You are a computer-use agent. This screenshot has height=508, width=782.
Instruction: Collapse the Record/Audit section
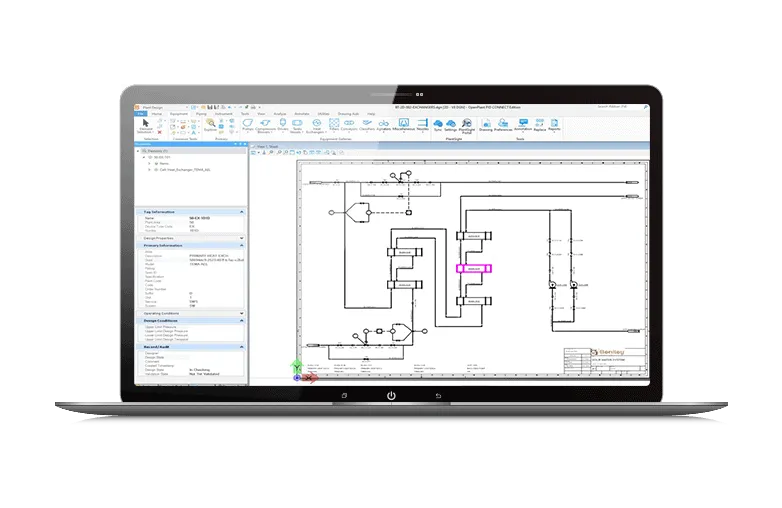point(242,347)
